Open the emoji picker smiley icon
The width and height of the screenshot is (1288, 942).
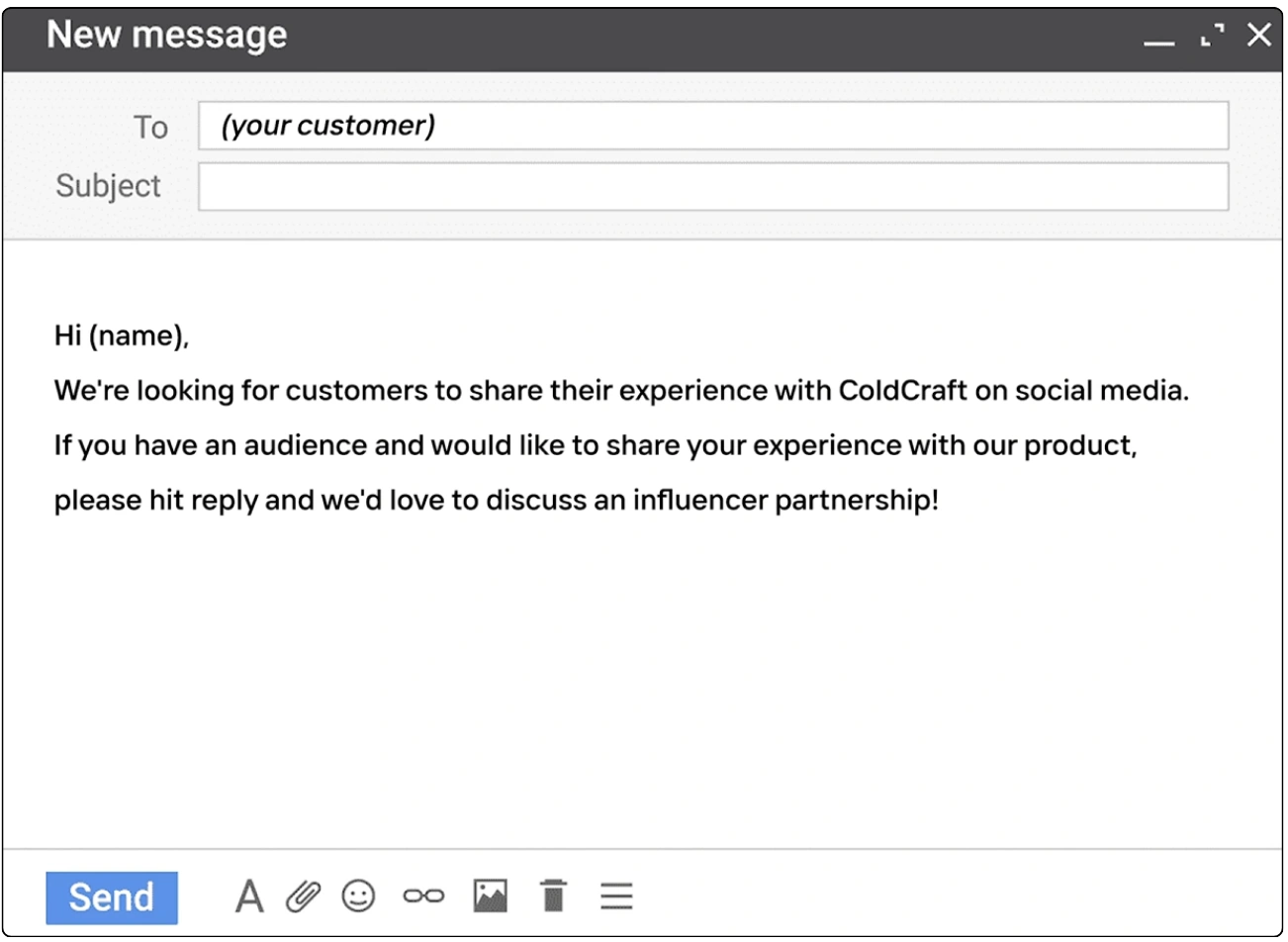[358, 896]
